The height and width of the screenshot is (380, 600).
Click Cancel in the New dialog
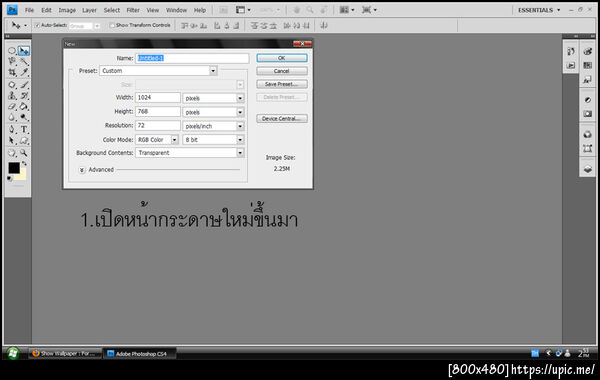pyautogui.click(x=282, y=71)
